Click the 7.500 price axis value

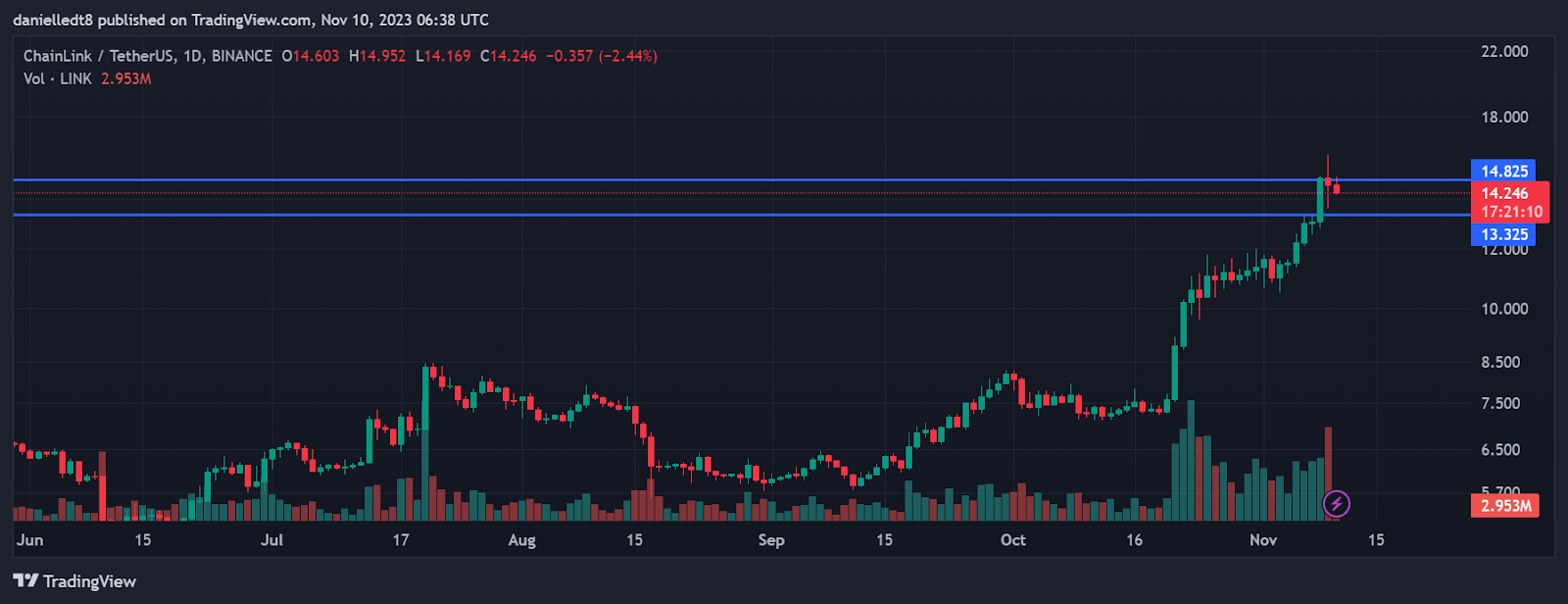(1500, 403)
